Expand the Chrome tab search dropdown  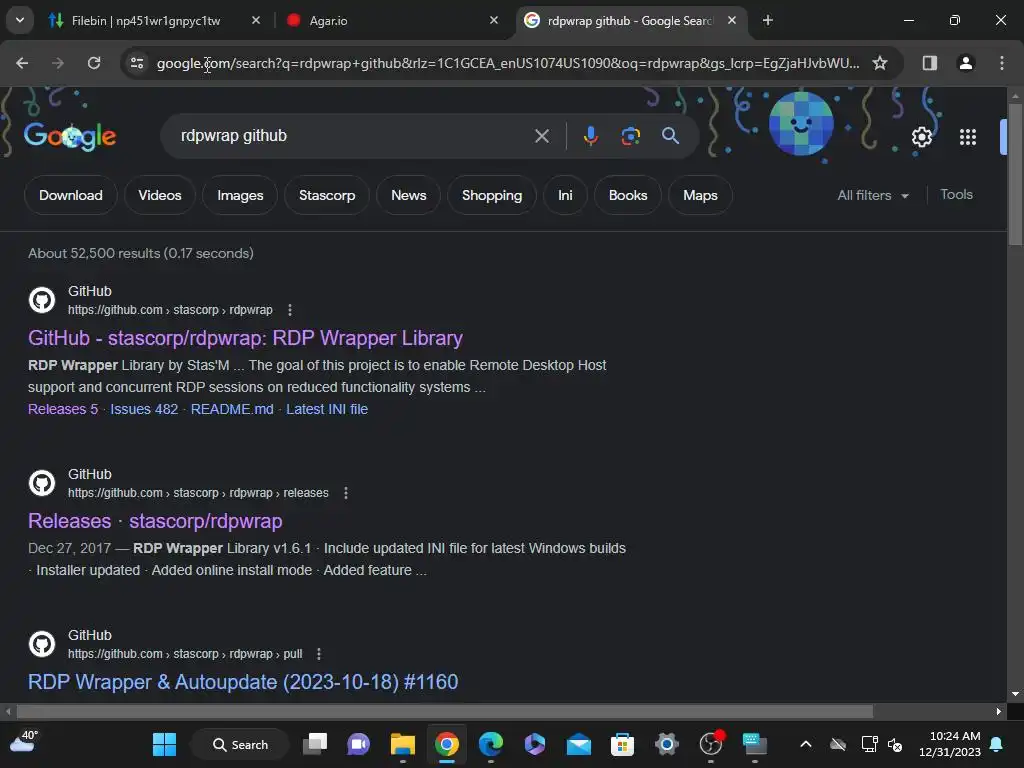20,20
